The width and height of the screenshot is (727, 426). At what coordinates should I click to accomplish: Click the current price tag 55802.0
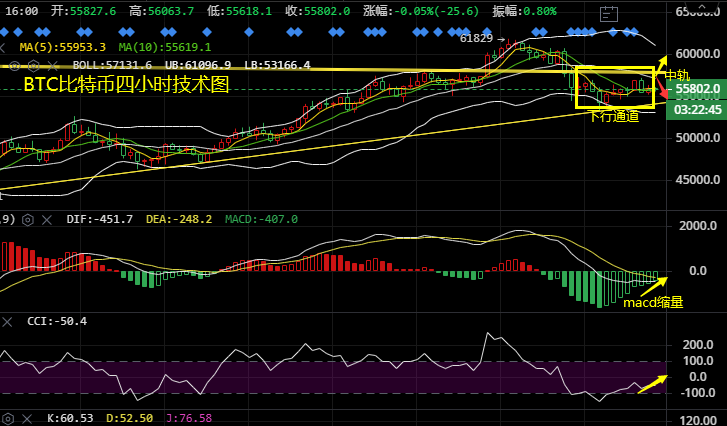[697, 89]
